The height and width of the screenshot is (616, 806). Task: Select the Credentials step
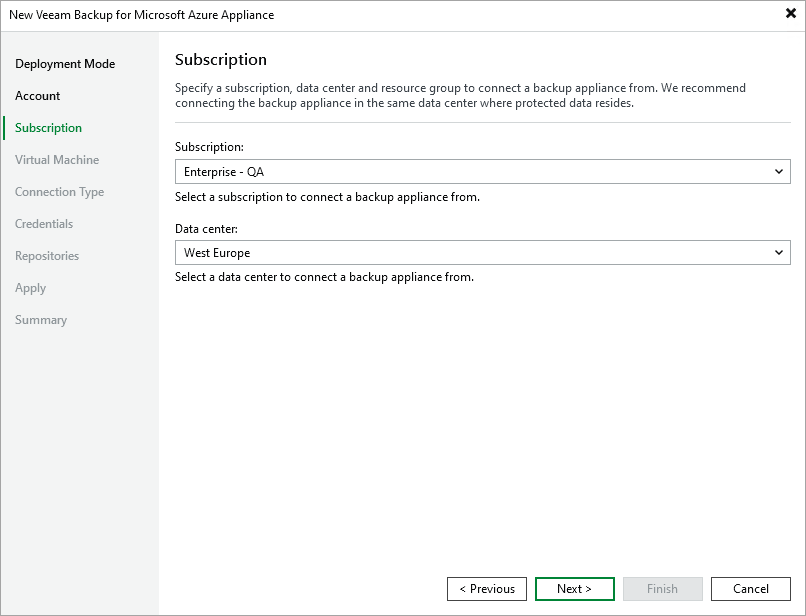(44, 224)
